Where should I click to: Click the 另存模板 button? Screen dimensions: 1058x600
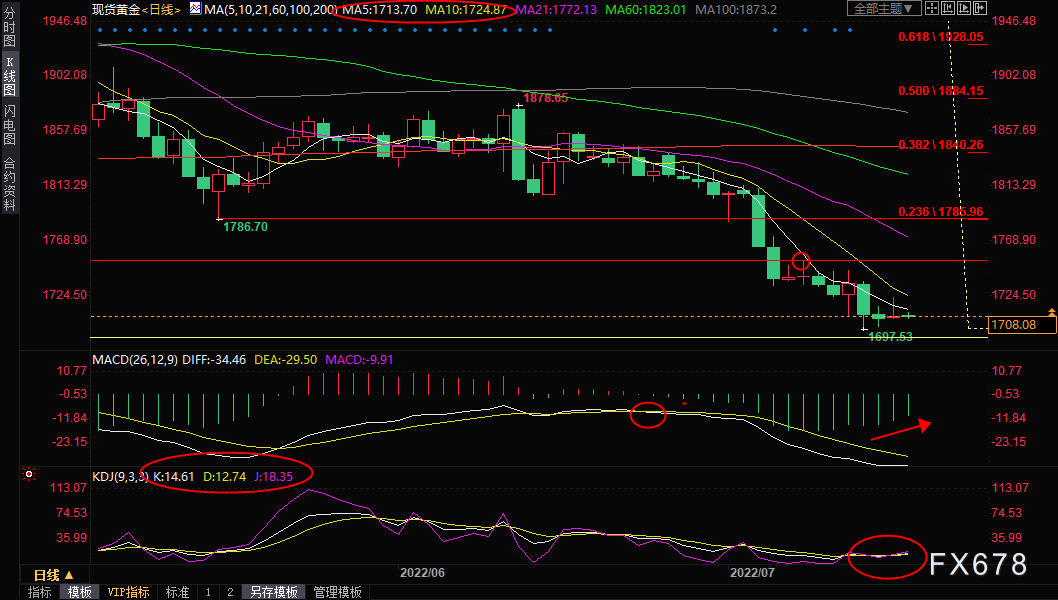(x=274, y=592)
